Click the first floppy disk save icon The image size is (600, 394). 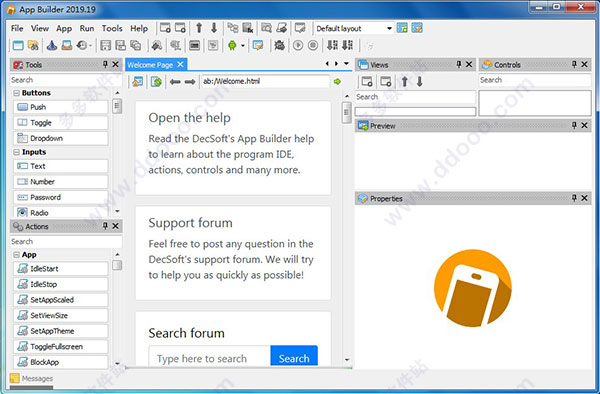point(105,46)
